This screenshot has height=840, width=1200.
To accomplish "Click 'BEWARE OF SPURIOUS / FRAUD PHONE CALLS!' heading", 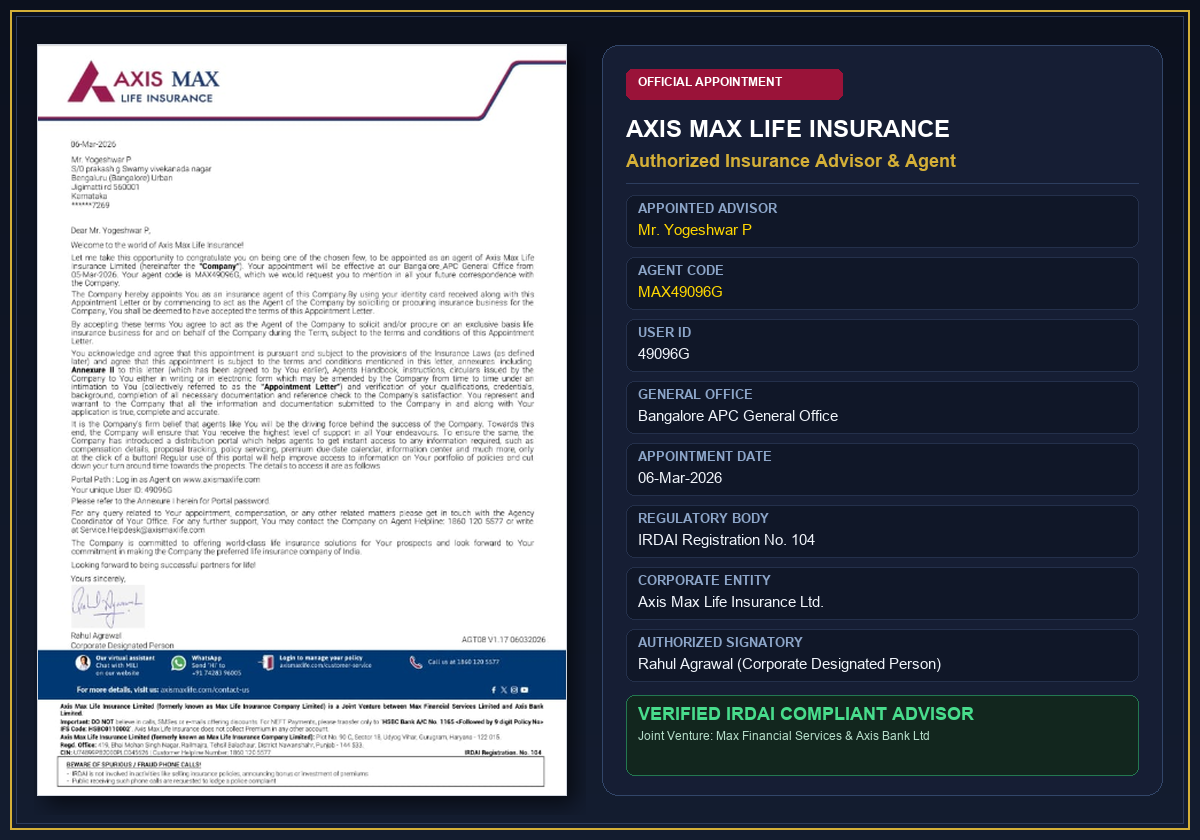I will click(x=132, y=763).
